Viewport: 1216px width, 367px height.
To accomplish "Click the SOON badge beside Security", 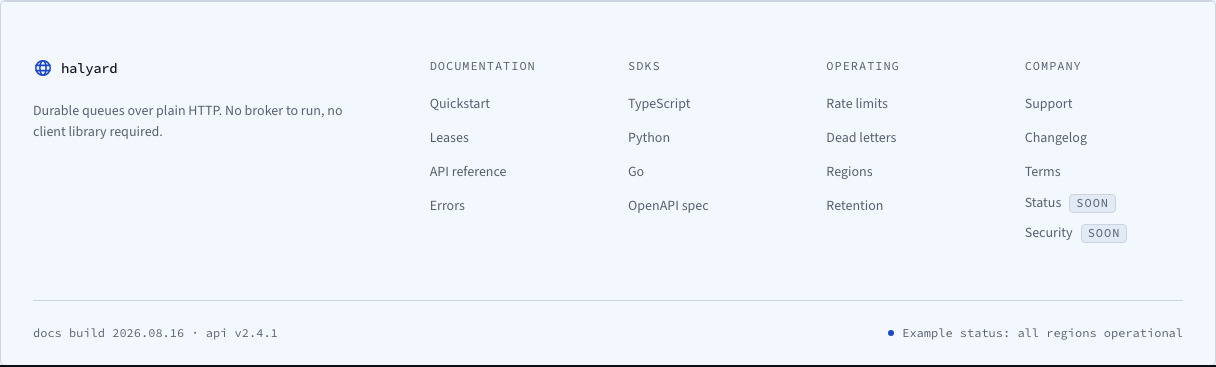I will tap(1103, 233).
